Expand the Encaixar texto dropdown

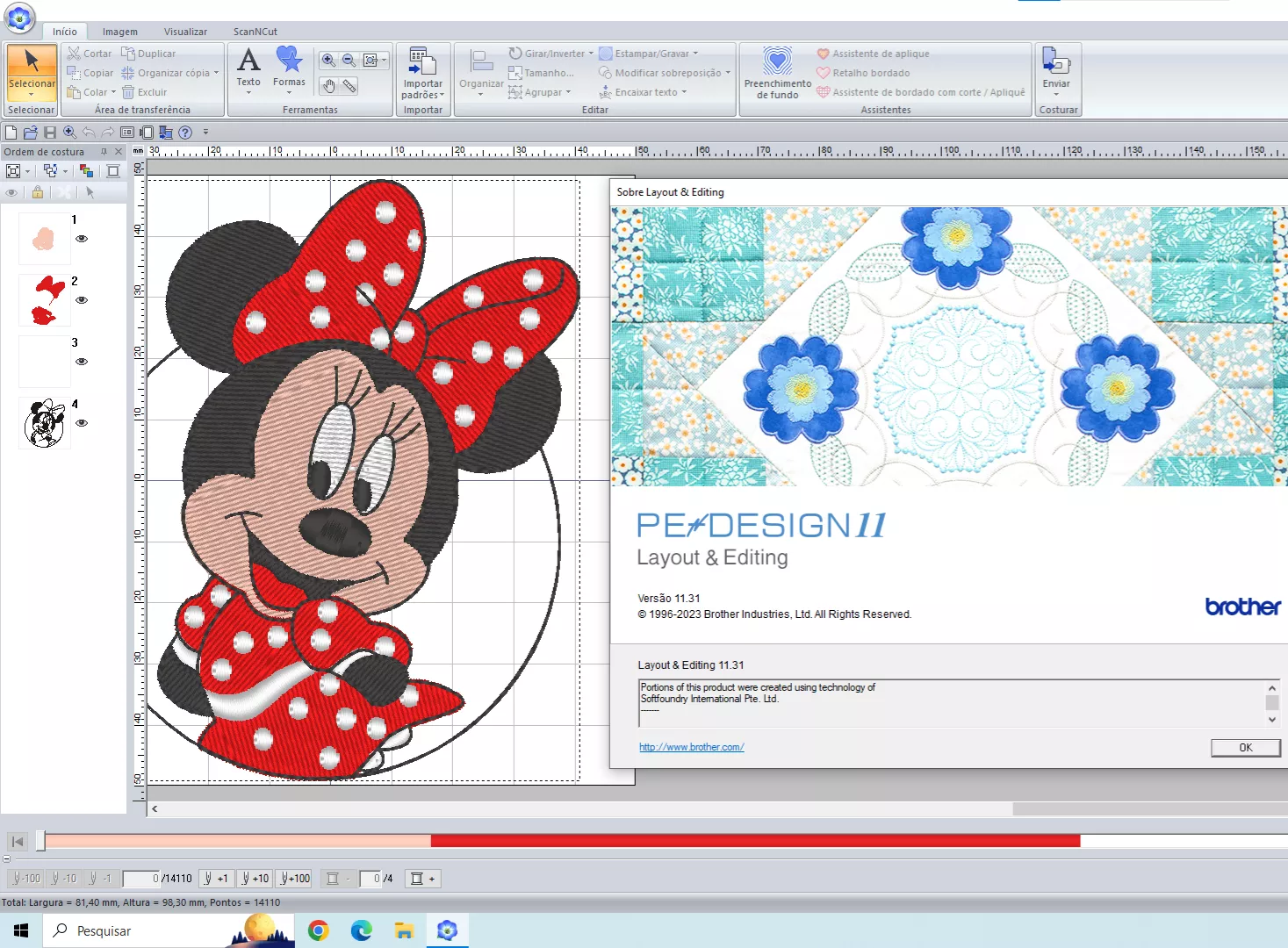(684, 92)
